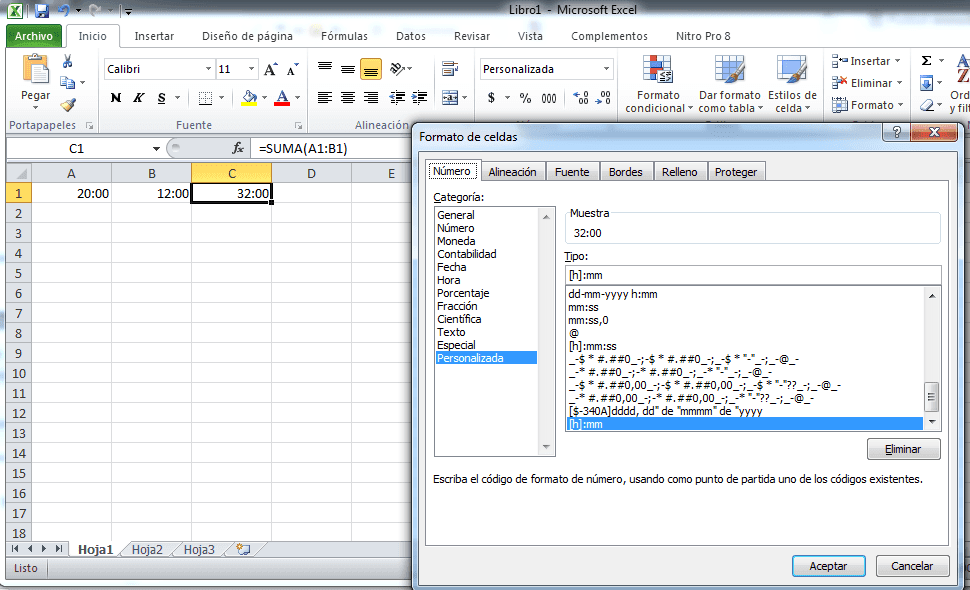The width and height of the screenshot is (970, 590).
Task: Click the Insert function fx icon
Action: [x=238, y=148]
